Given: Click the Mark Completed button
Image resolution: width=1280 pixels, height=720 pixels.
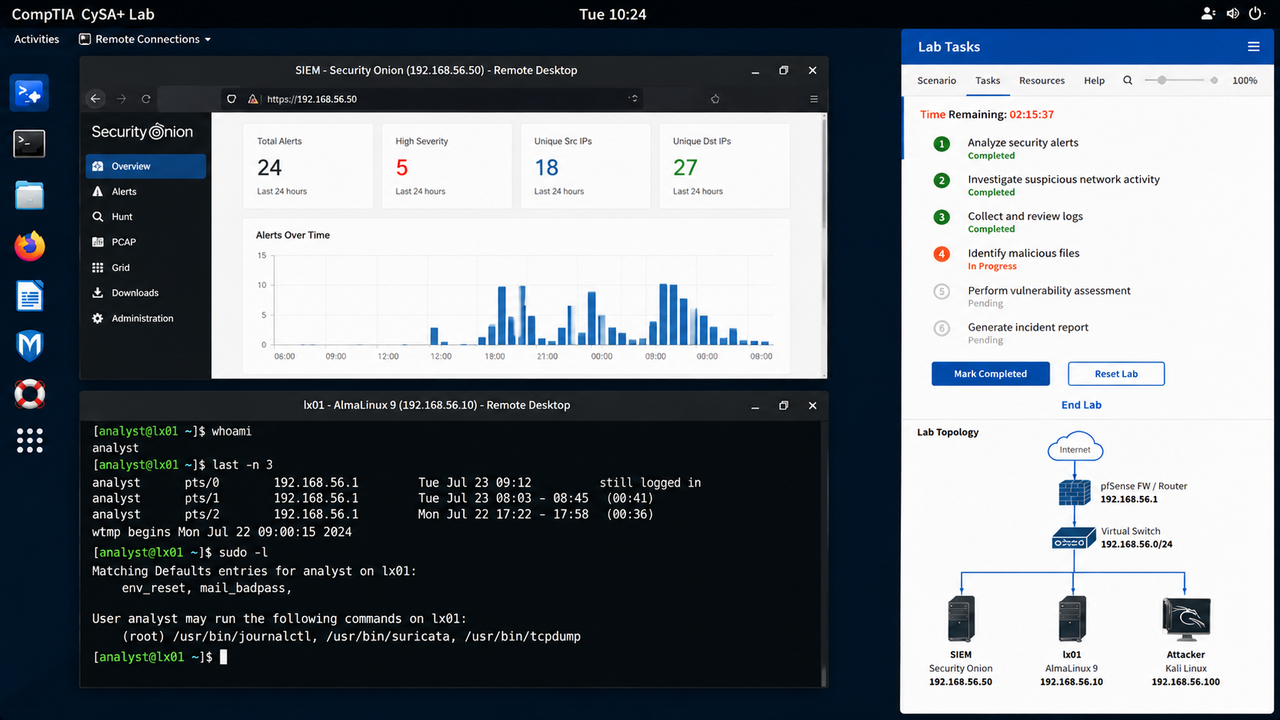Looking at the screenshot, I should pos(990,374).
